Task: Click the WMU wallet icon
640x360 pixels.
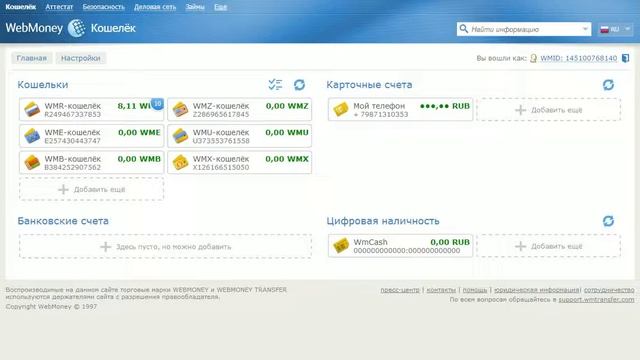Action: click(x=180, y=136)
